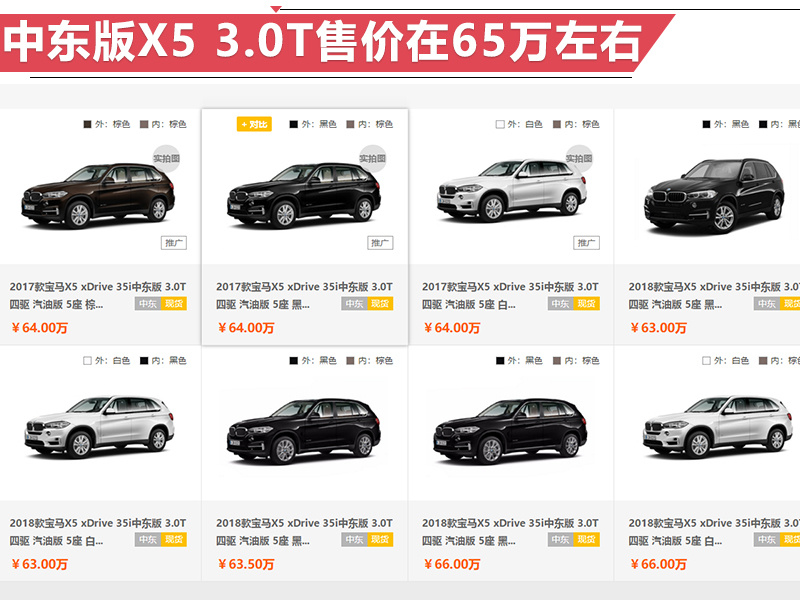Open black 2018 X5 front-angle photo

click(x=714, y=196)
